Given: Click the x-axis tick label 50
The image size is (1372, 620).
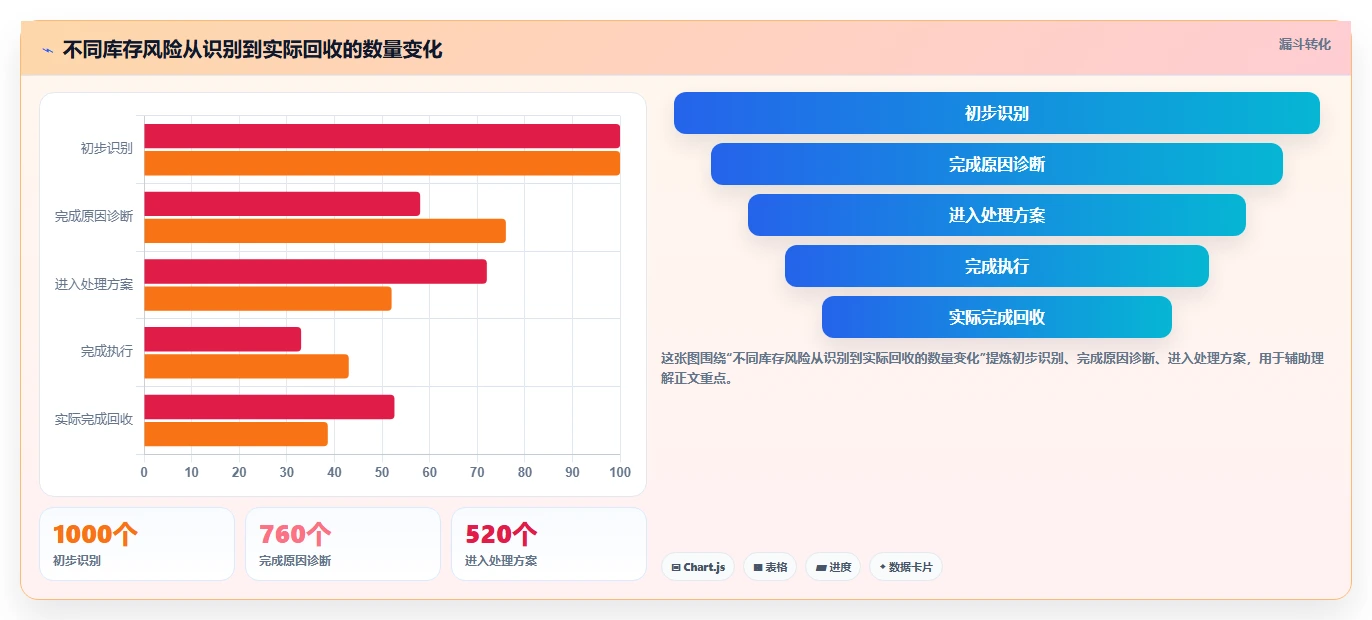Looking at the screenshot, I should pos(382,472).
